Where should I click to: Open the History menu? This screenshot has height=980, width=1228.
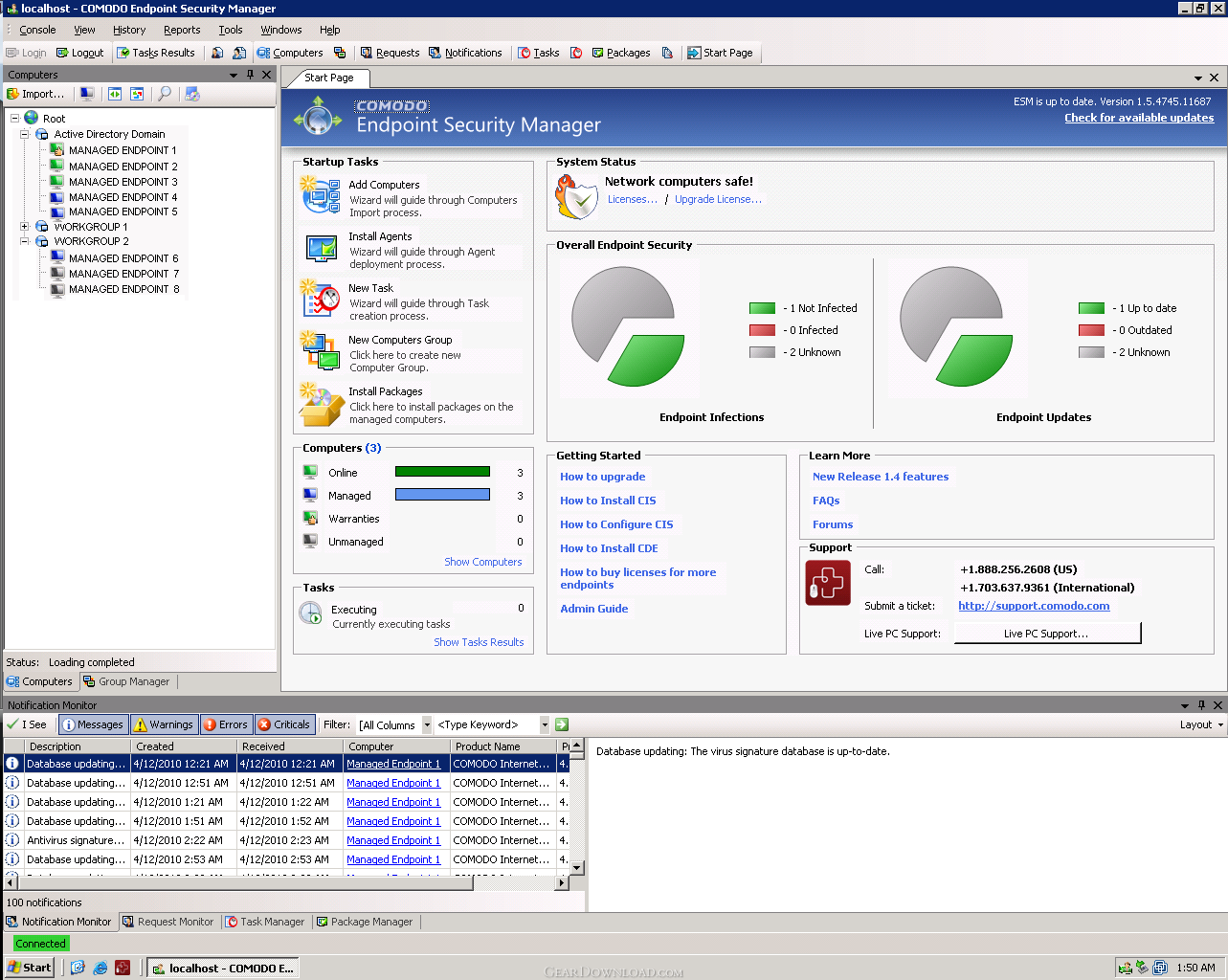coord(129,30)
